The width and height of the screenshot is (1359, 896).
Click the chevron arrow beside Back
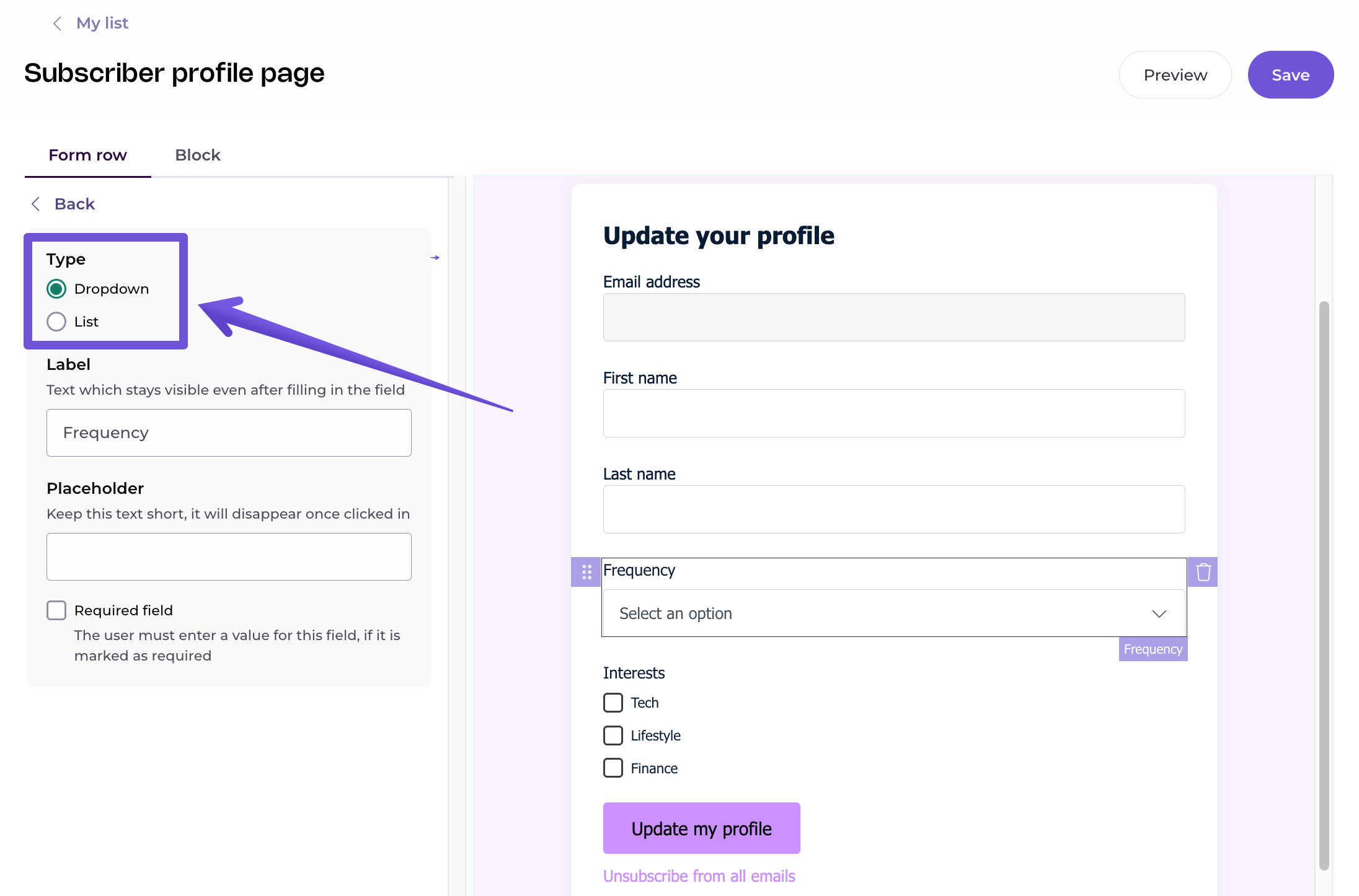(36, 204)
